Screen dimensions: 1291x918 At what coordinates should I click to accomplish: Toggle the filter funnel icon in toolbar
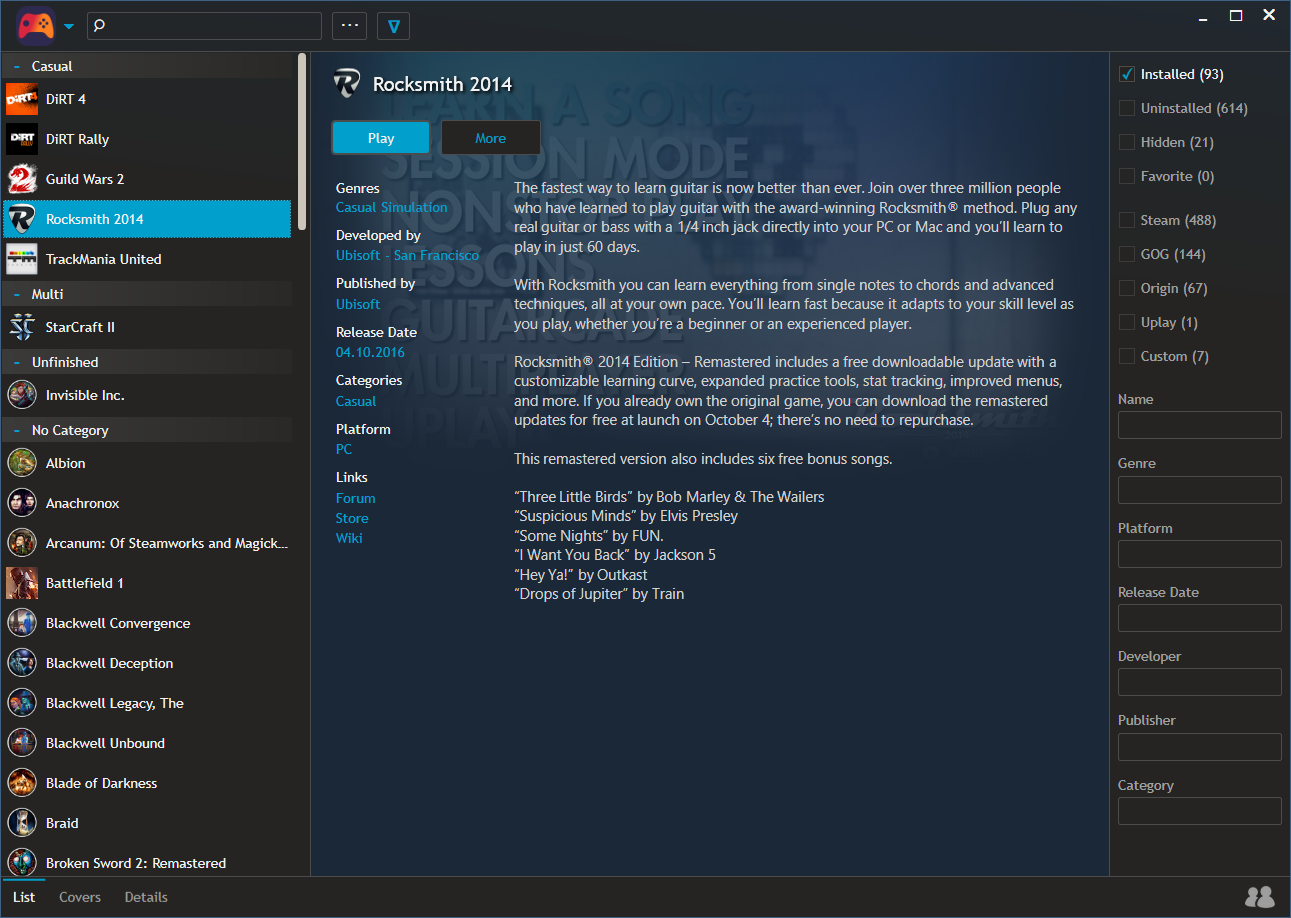pyautogui.click(x=393, y=26)
